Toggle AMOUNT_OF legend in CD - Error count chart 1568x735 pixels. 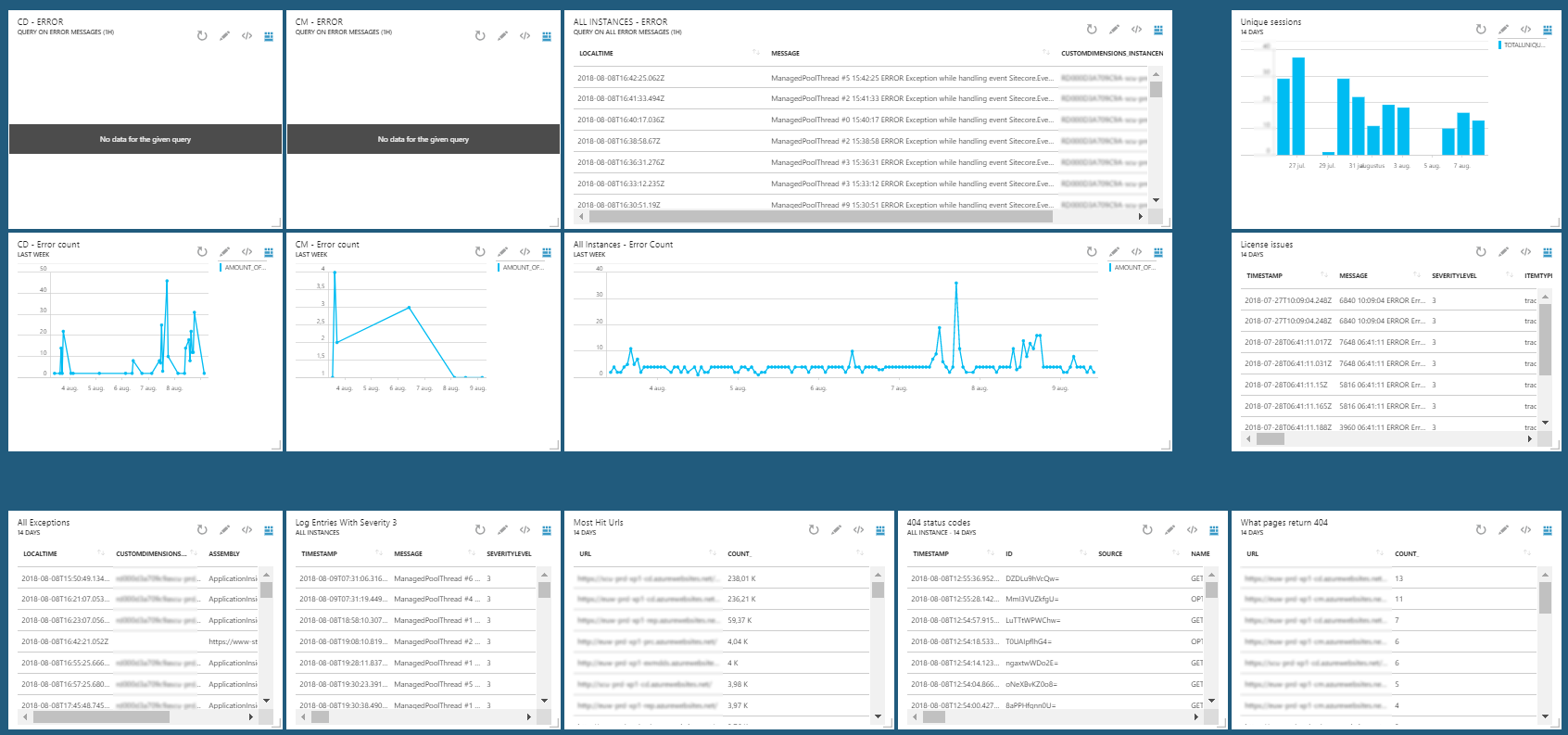[x=244, y=267]
